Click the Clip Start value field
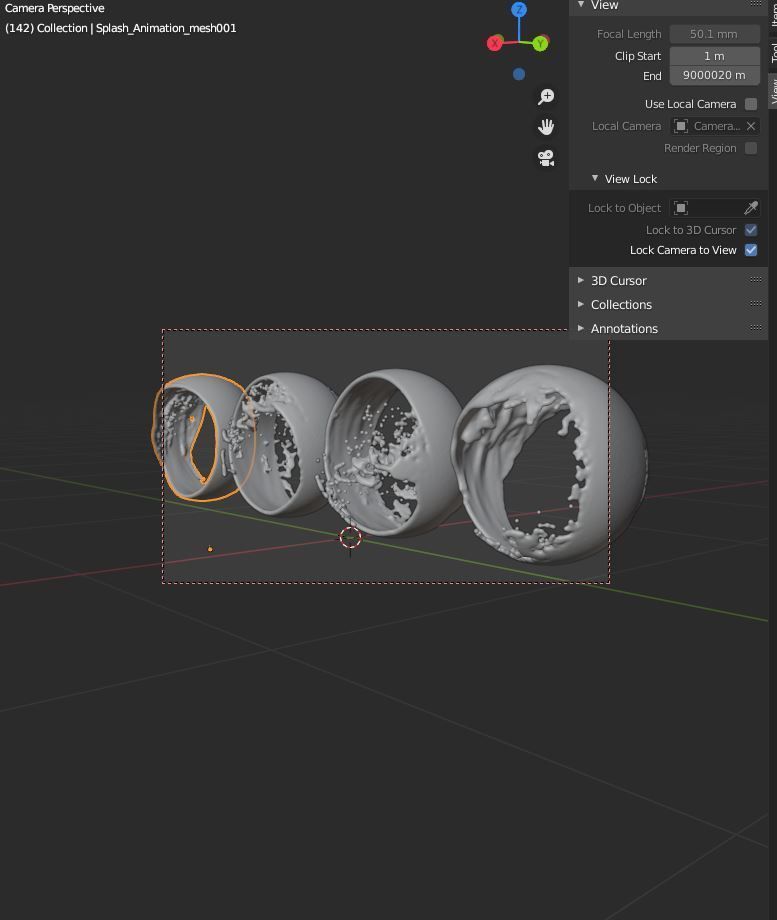Image resolution: width=777 pixels, height=920 pixels. coord(714,56)
